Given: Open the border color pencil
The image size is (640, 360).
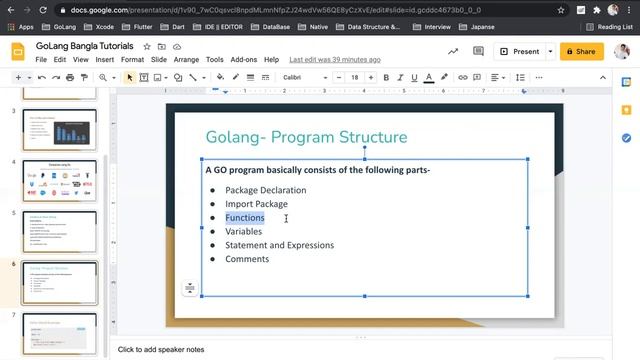Looking at the screenshot, I should click(236, 77).
